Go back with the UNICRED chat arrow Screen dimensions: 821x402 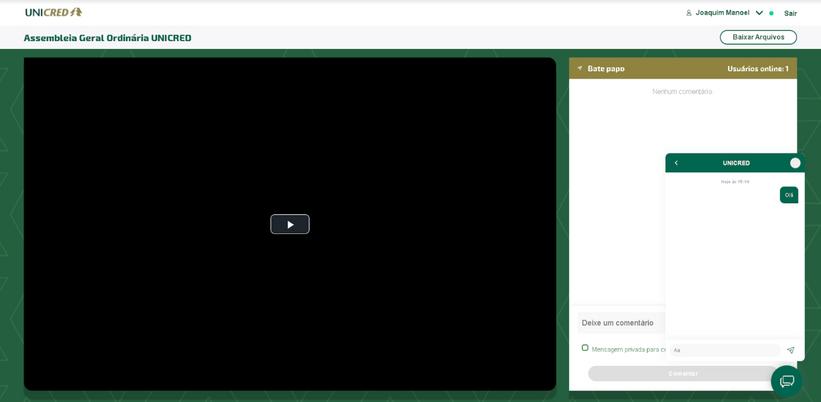676,163
